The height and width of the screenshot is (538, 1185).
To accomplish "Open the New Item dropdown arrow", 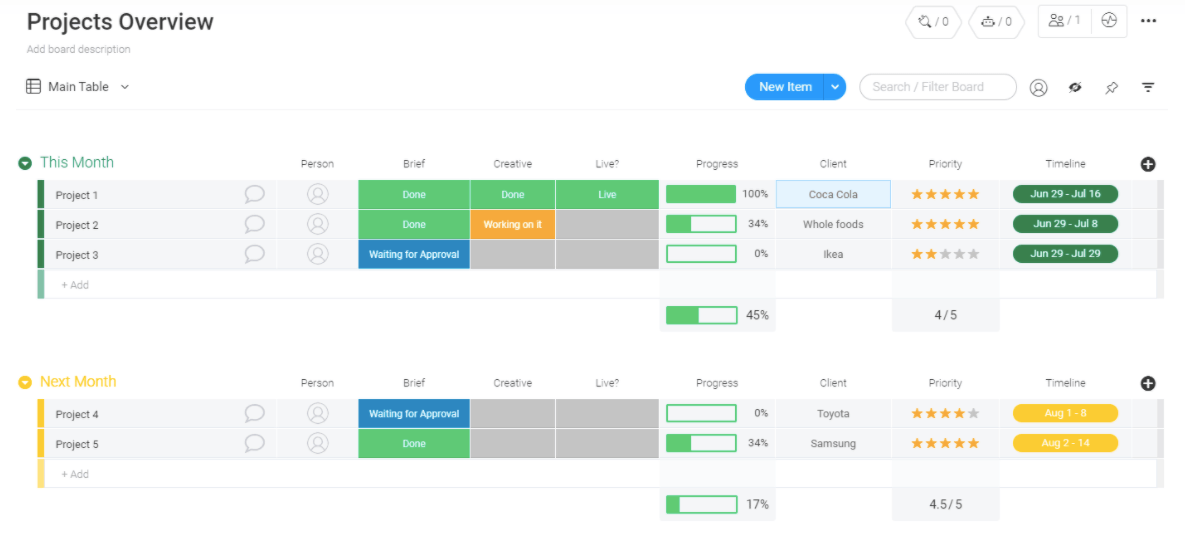I will pos(834,87).
